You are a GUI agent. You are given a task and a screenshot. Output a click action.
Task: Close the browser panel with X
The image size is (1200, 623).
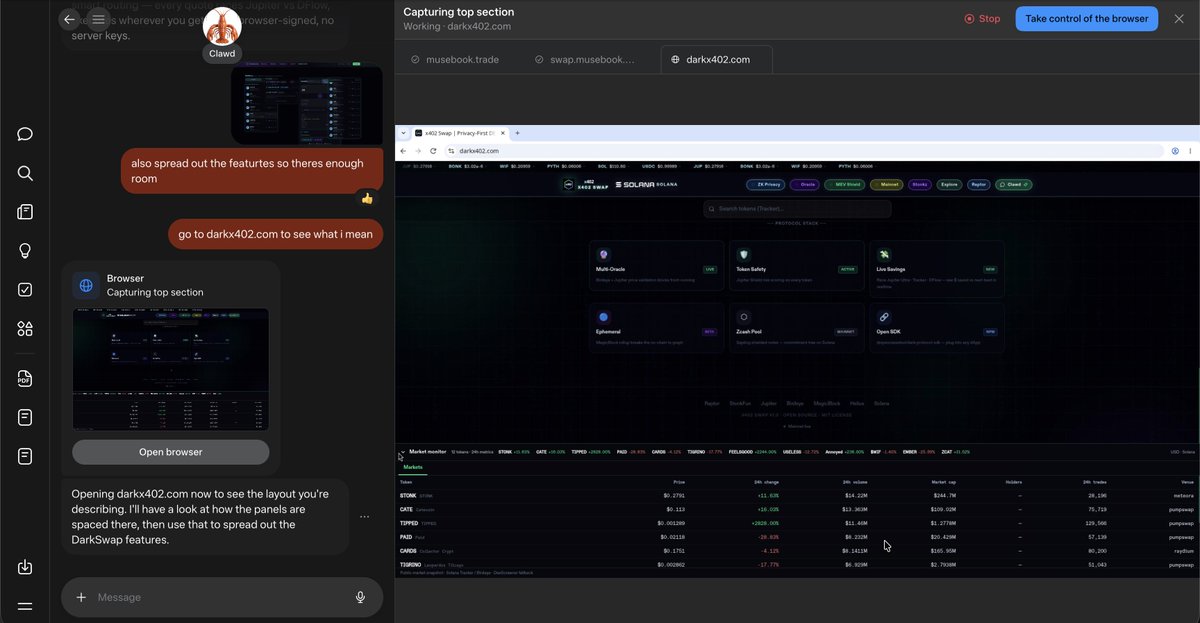click(x=1179, y=19)
